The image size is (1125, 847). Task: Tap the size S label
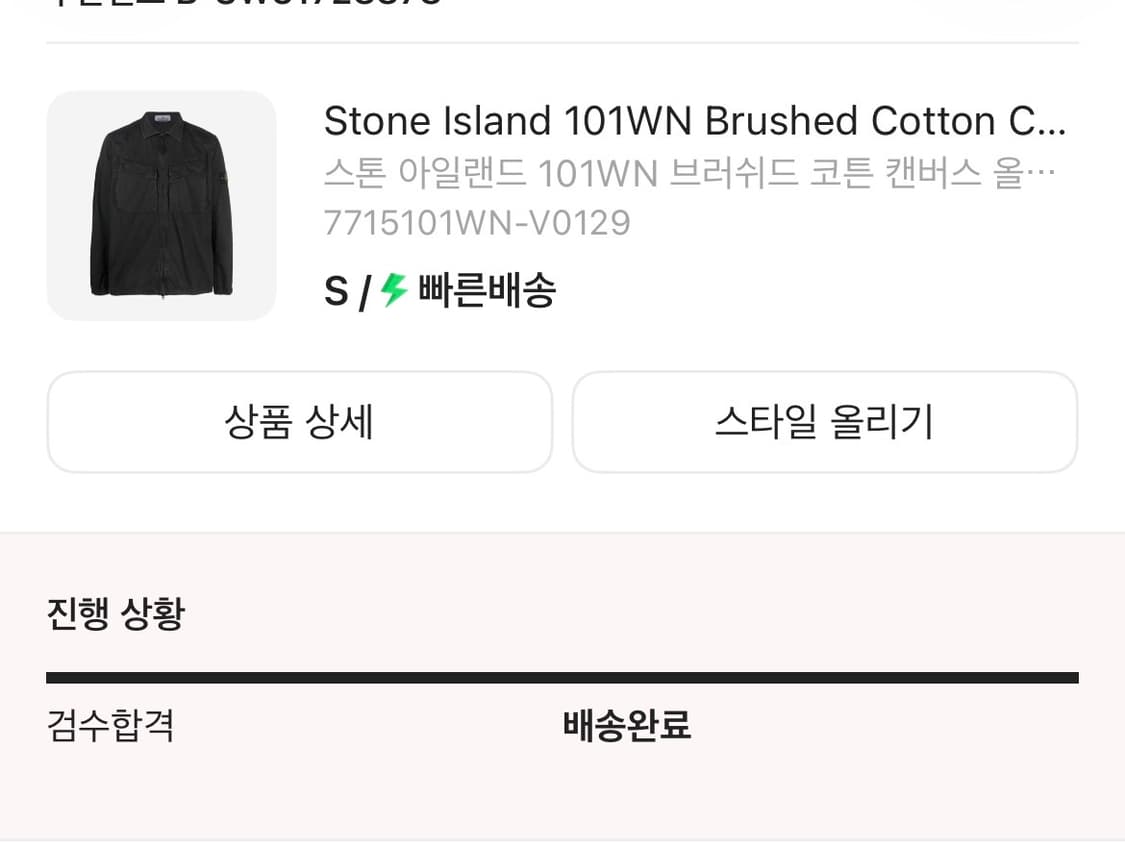pos(336,292)
